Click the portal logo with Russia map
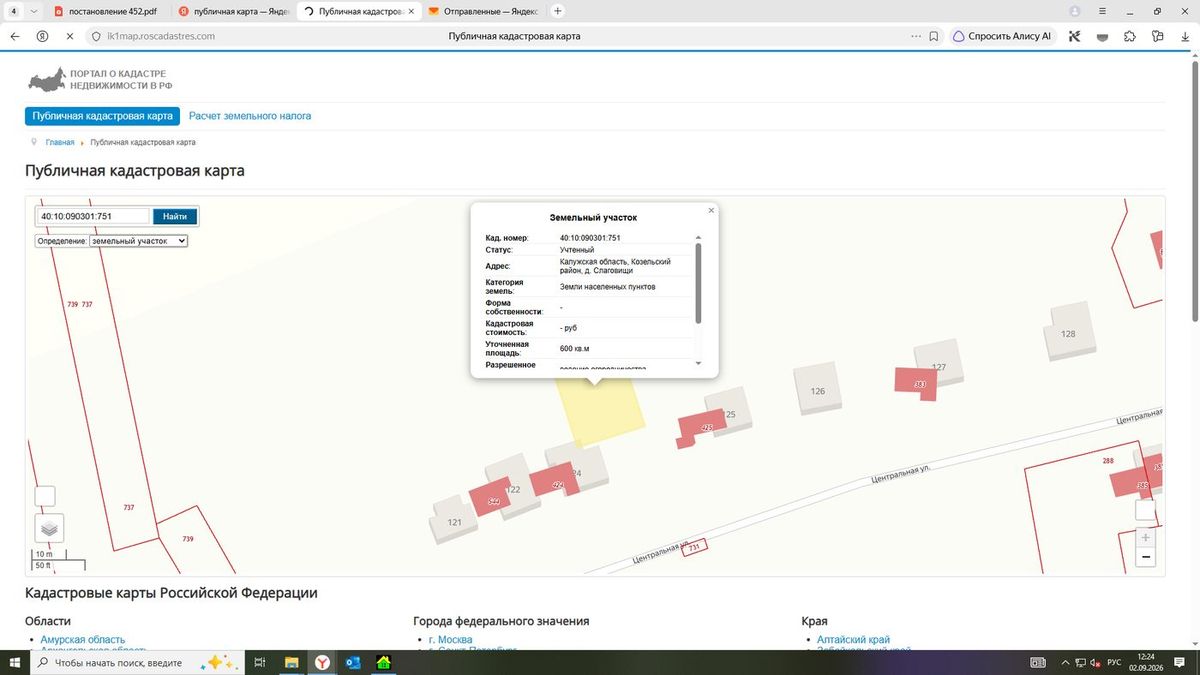This screenshot has width=1200, height=675. 101,80
